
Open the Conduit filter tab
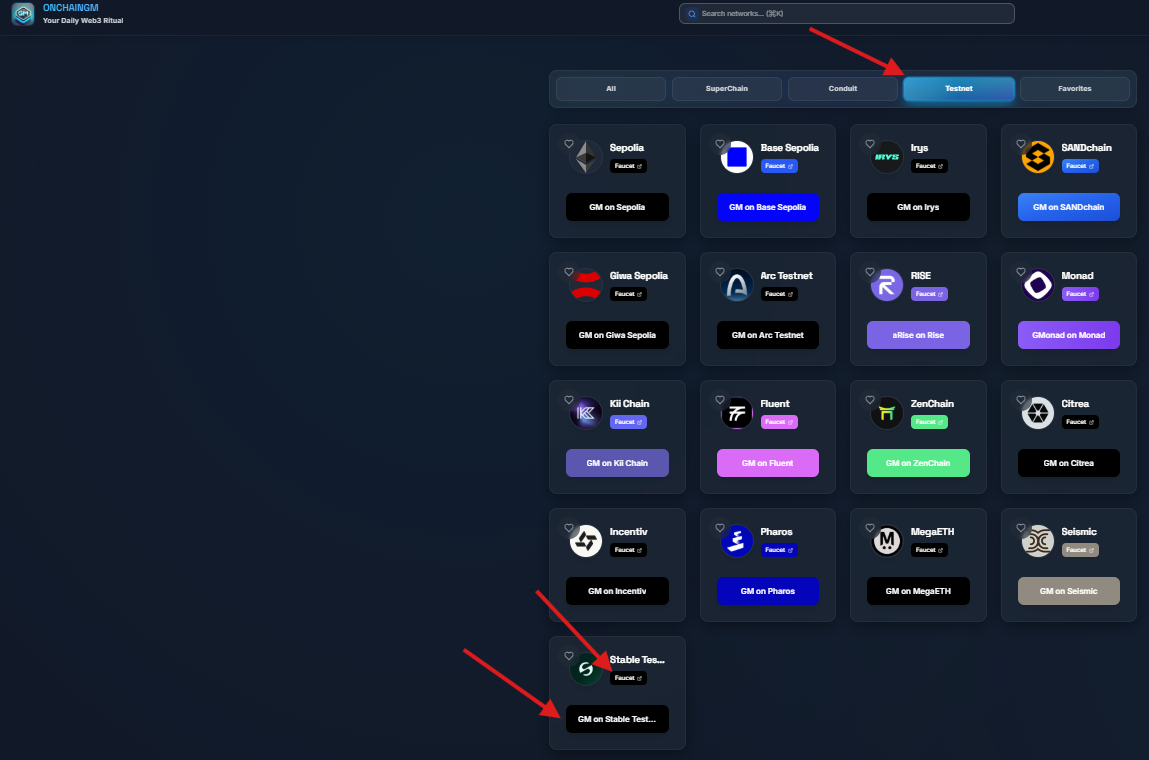[x=842, y=89]
